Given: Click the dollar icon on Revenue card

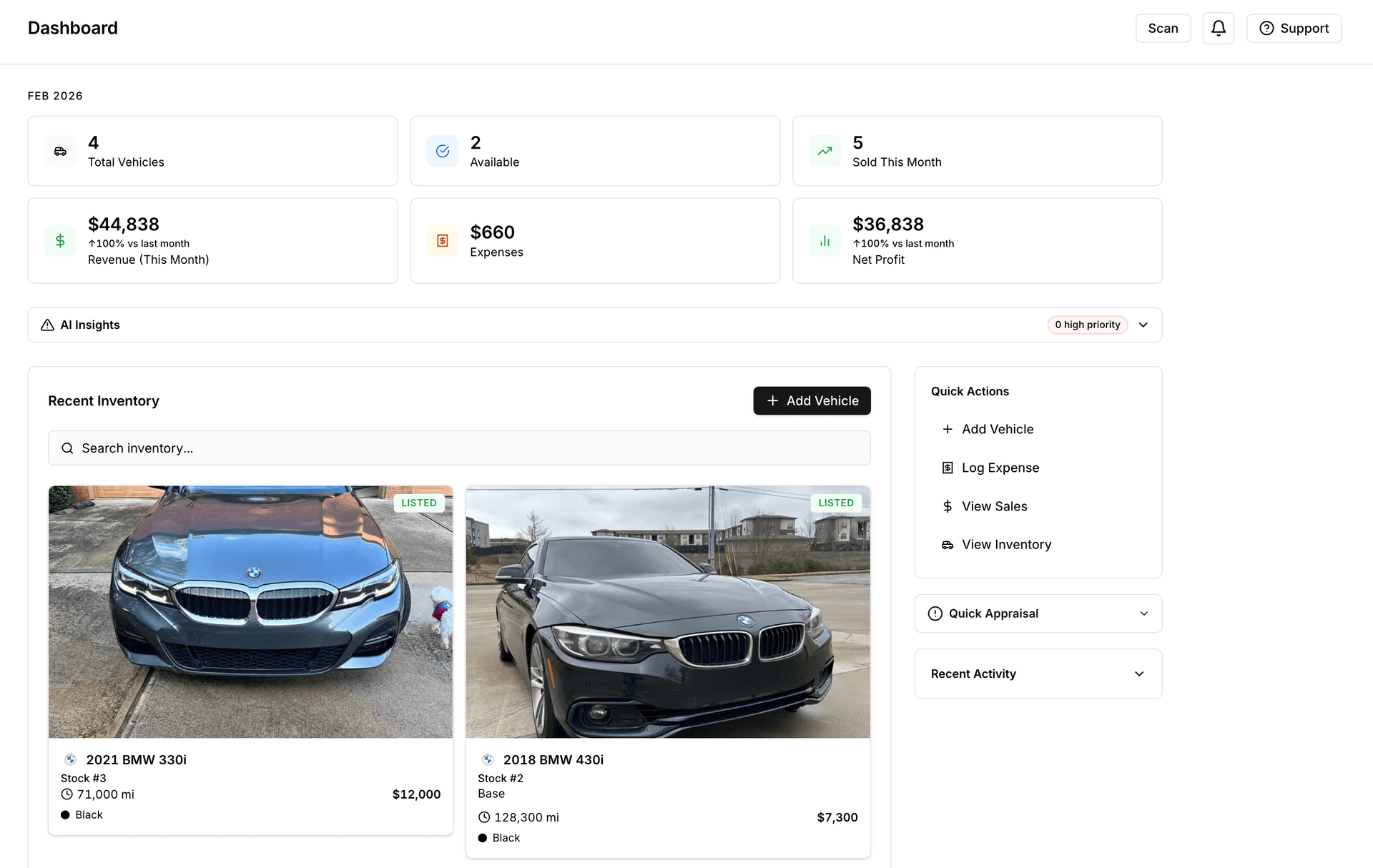Looking at the screenshot, I should (60, 240).
